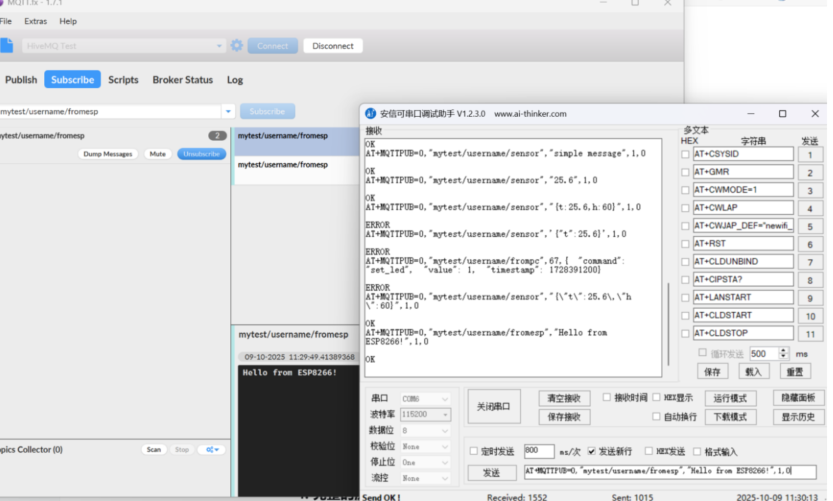Click the 保存 save multi-text button
Viewport: 833px width, 501px height.
712,372
